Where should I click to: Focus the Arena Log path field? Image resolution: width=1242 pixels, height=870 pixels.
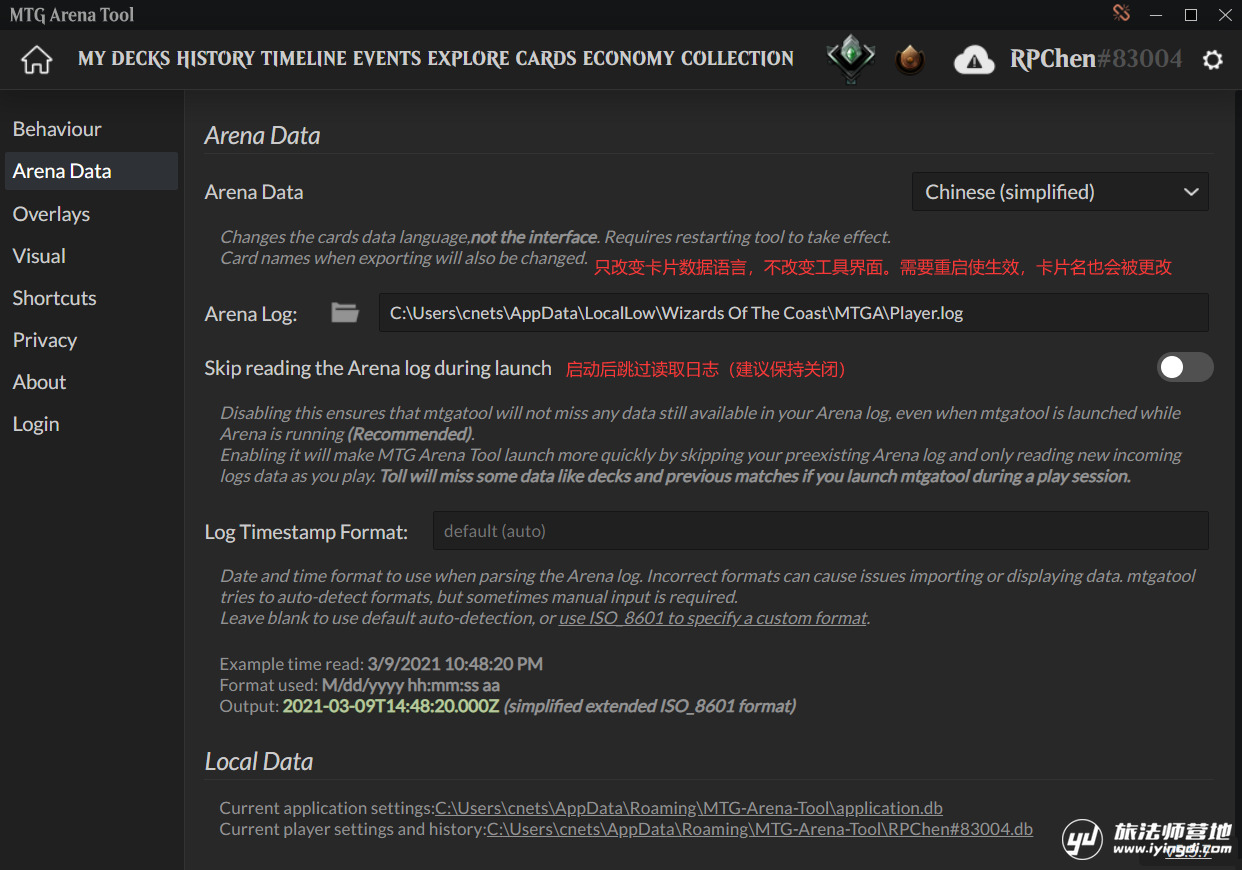coord(794,313)
